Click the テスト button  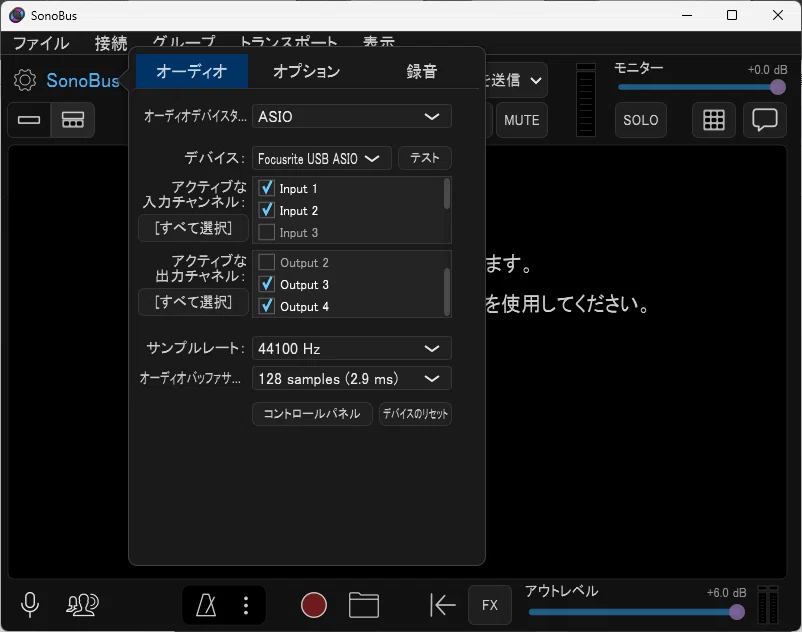coord(425,158)
